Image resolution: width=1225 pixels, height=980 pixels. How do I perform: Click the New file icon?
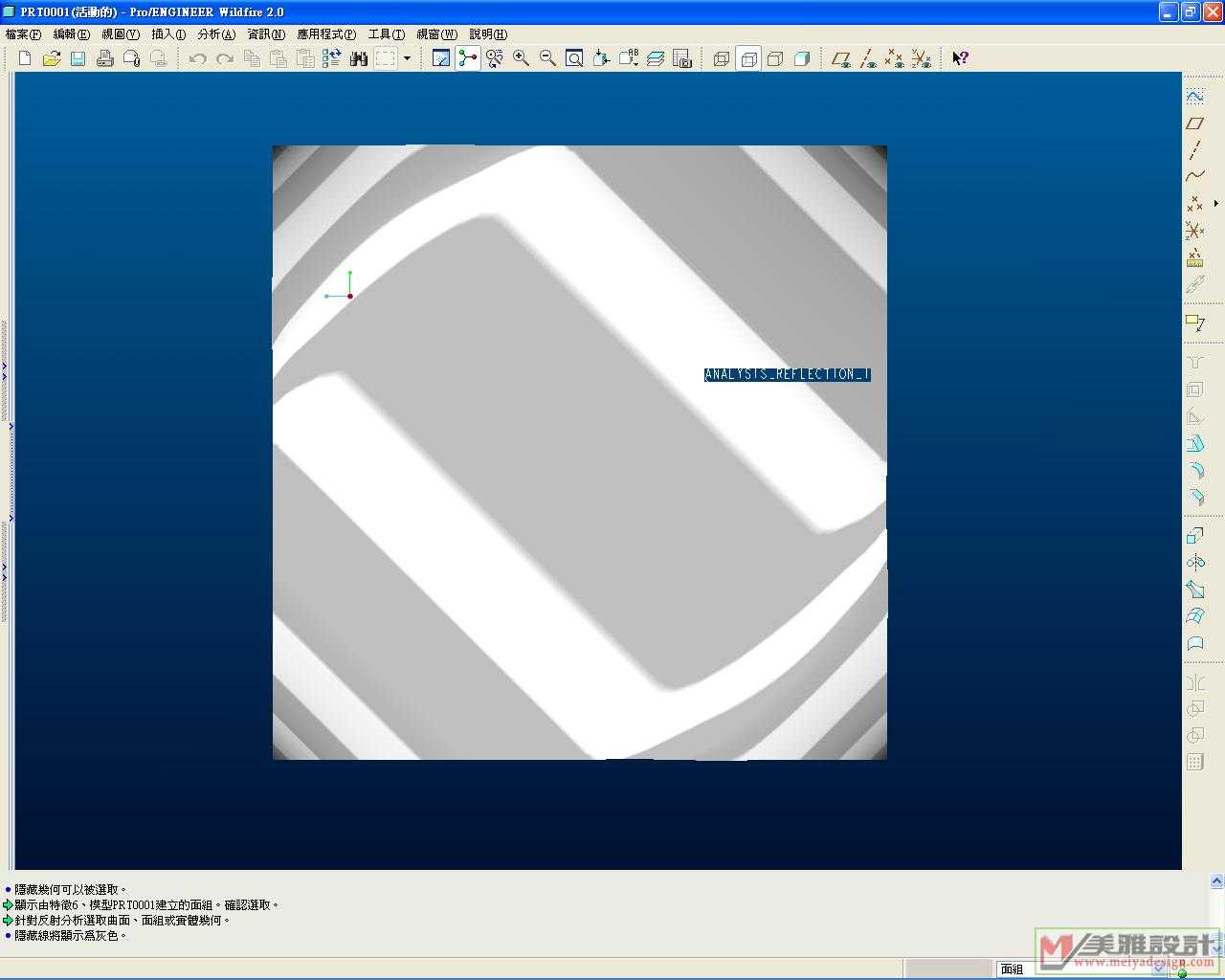tap(25, 59)
